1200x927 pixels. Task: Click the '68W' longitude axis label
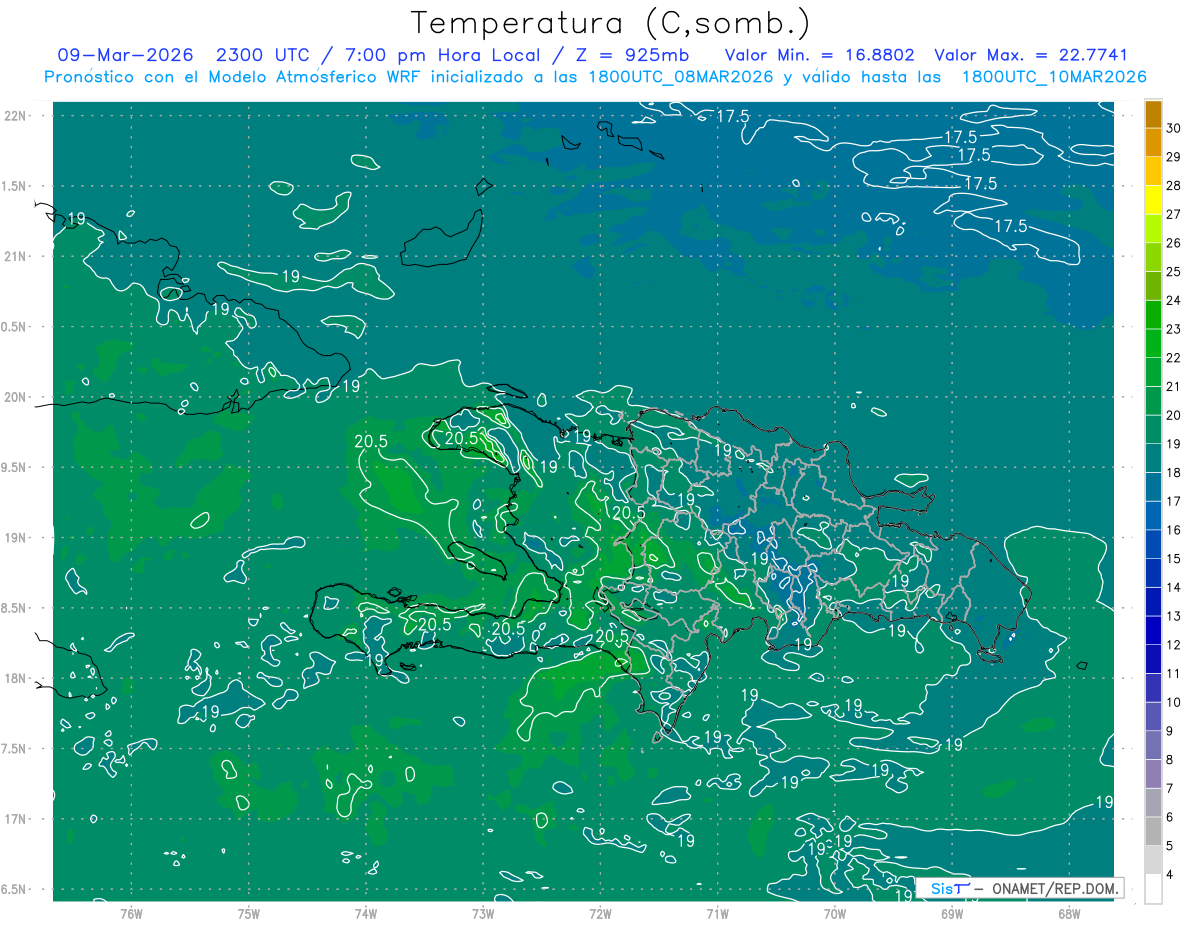pyautogui.click(x=1068, y=913)
